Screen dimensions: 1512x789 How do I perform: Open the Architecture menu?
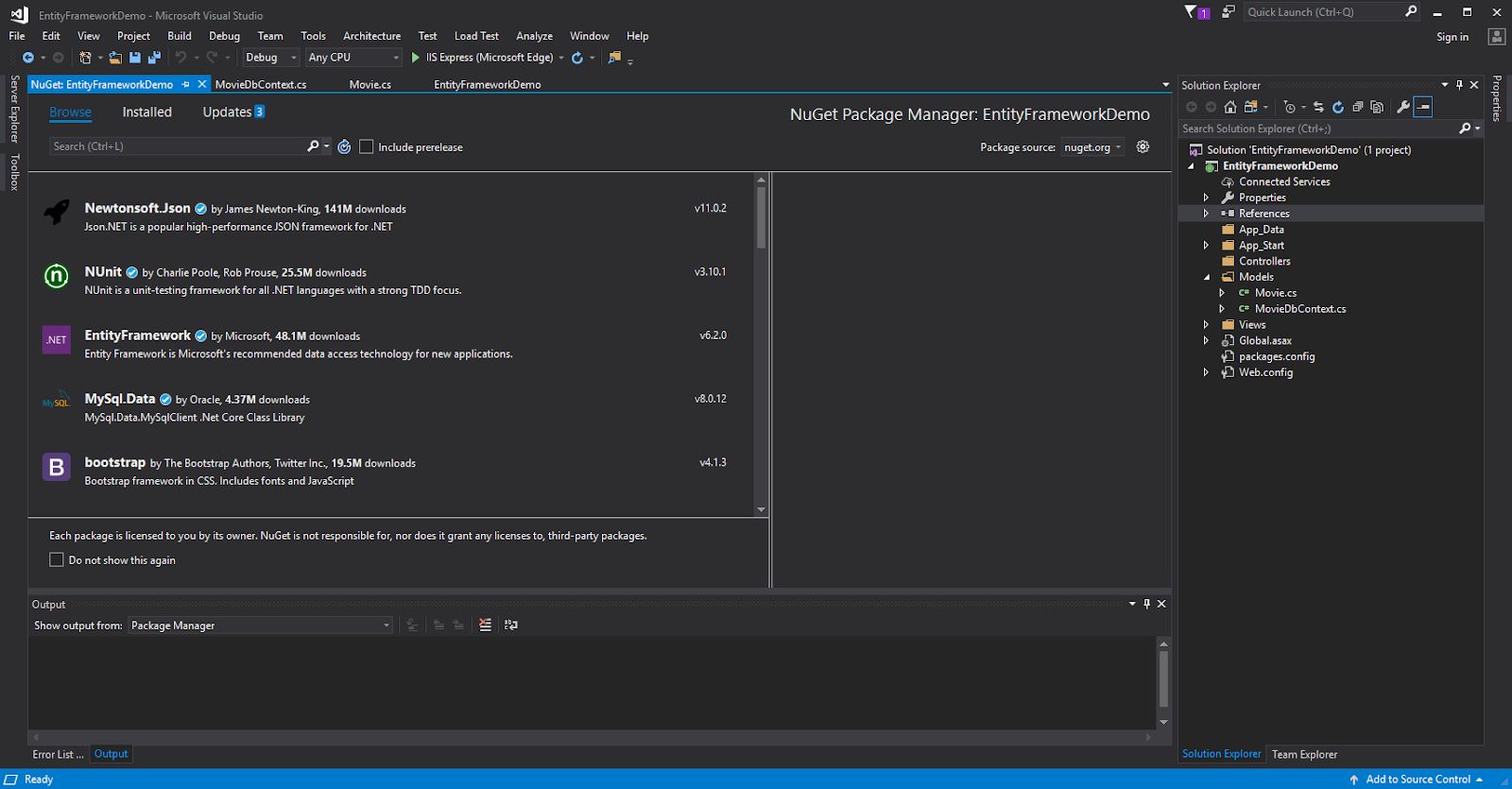coord(371,36)
